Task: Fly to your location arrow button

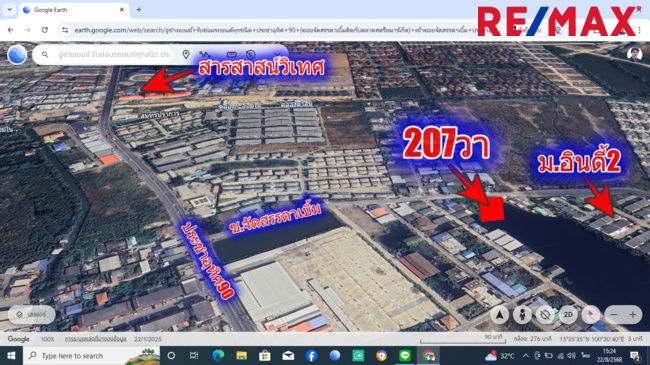Action: (x=500, y=315)
